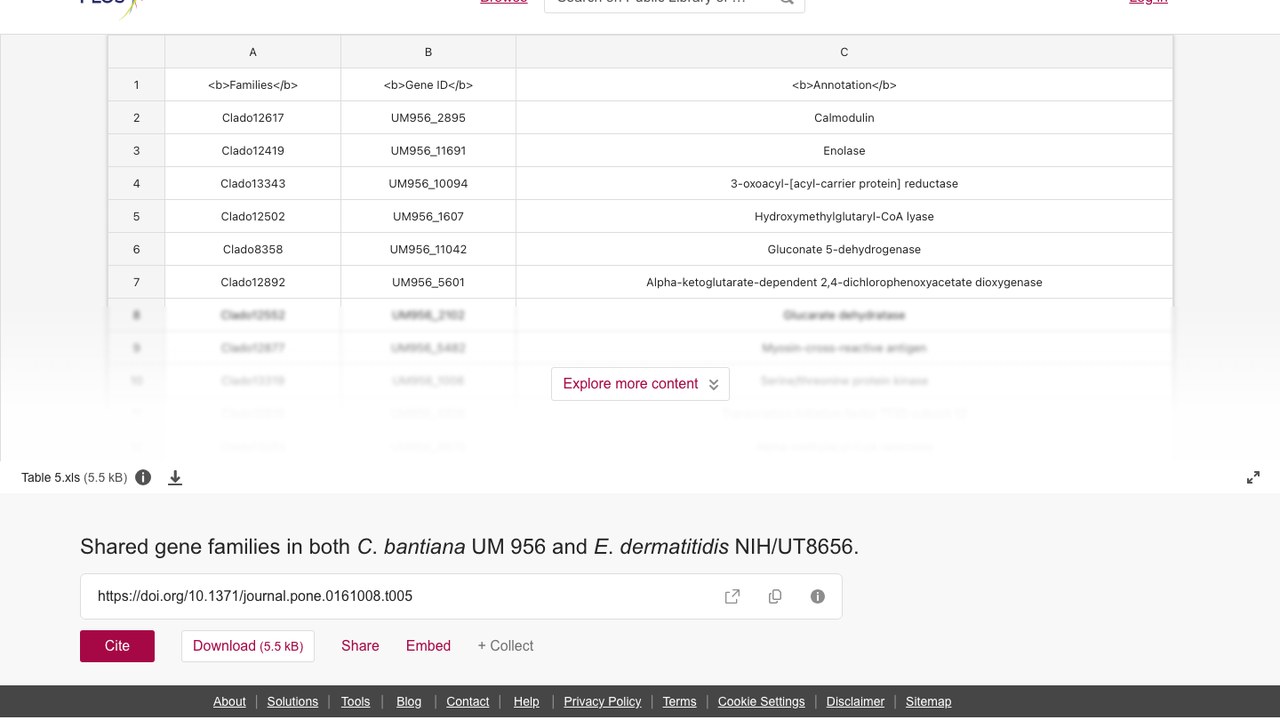Click cell Clado12617
The image size is (1280, 720).
(253, 118)
